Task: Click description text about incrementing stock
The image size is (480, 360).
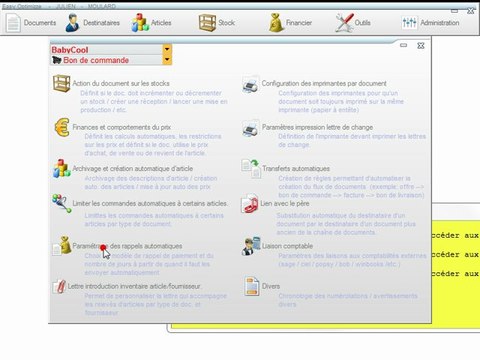Action: (154, 101)
